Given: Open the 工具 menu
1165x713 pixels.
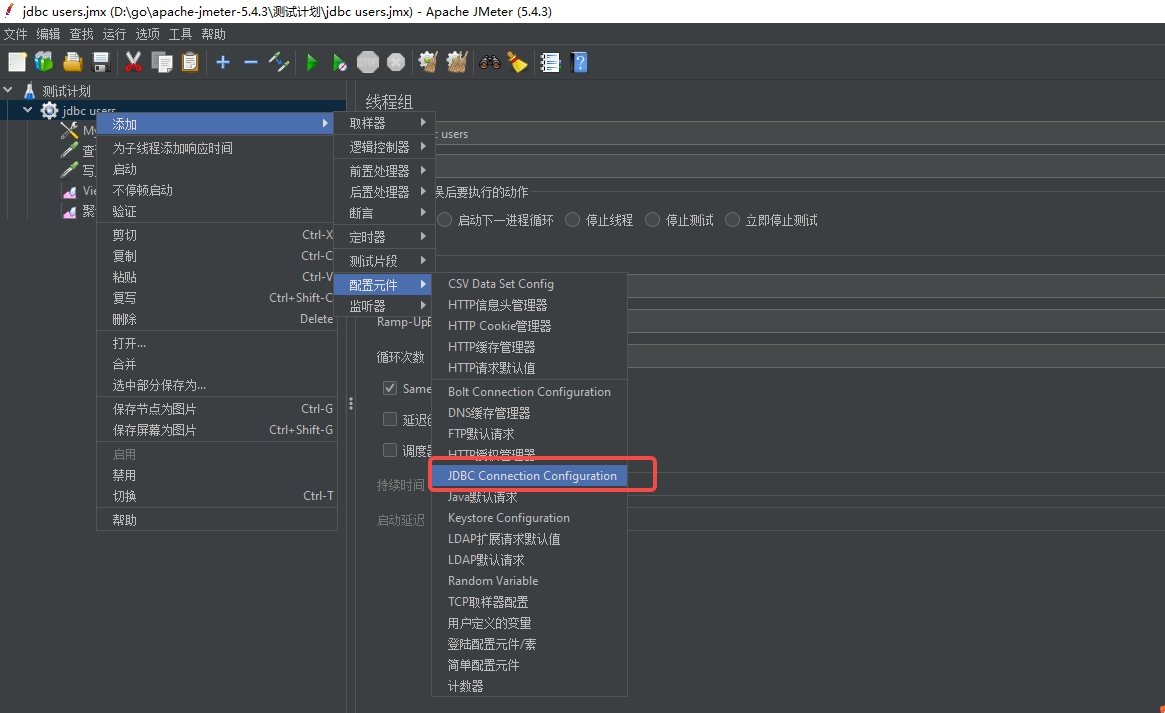Looking at the screenshot, I should pyautogui.click(x=181, y=34).
